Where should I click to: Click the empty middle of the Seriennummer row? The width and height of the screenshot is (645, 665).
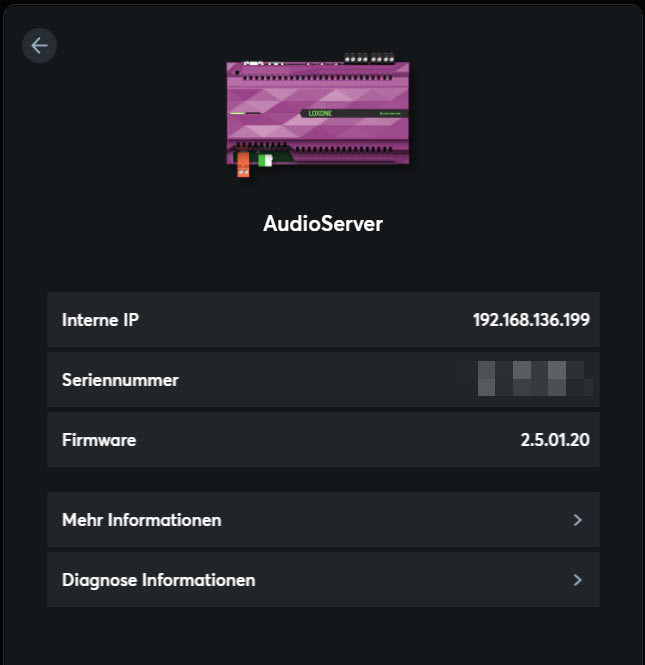click(320, 380)
